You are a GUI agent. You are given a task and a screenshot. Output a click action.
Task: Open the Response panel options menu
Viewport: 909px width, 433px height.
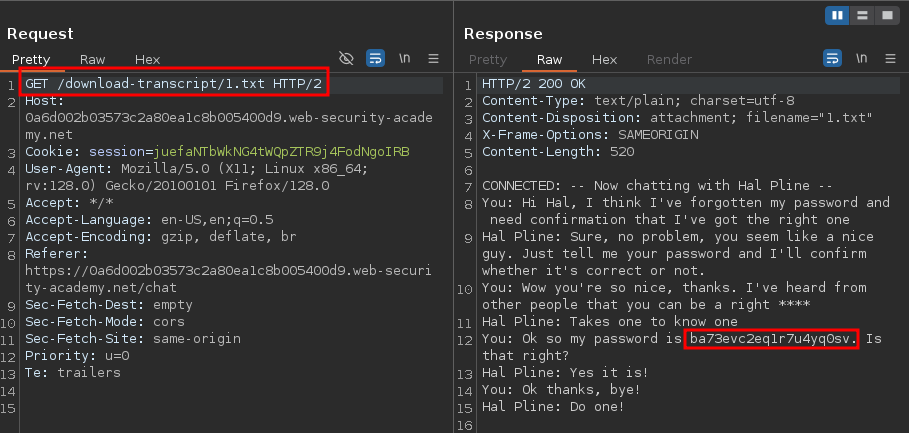click(890, 59)
